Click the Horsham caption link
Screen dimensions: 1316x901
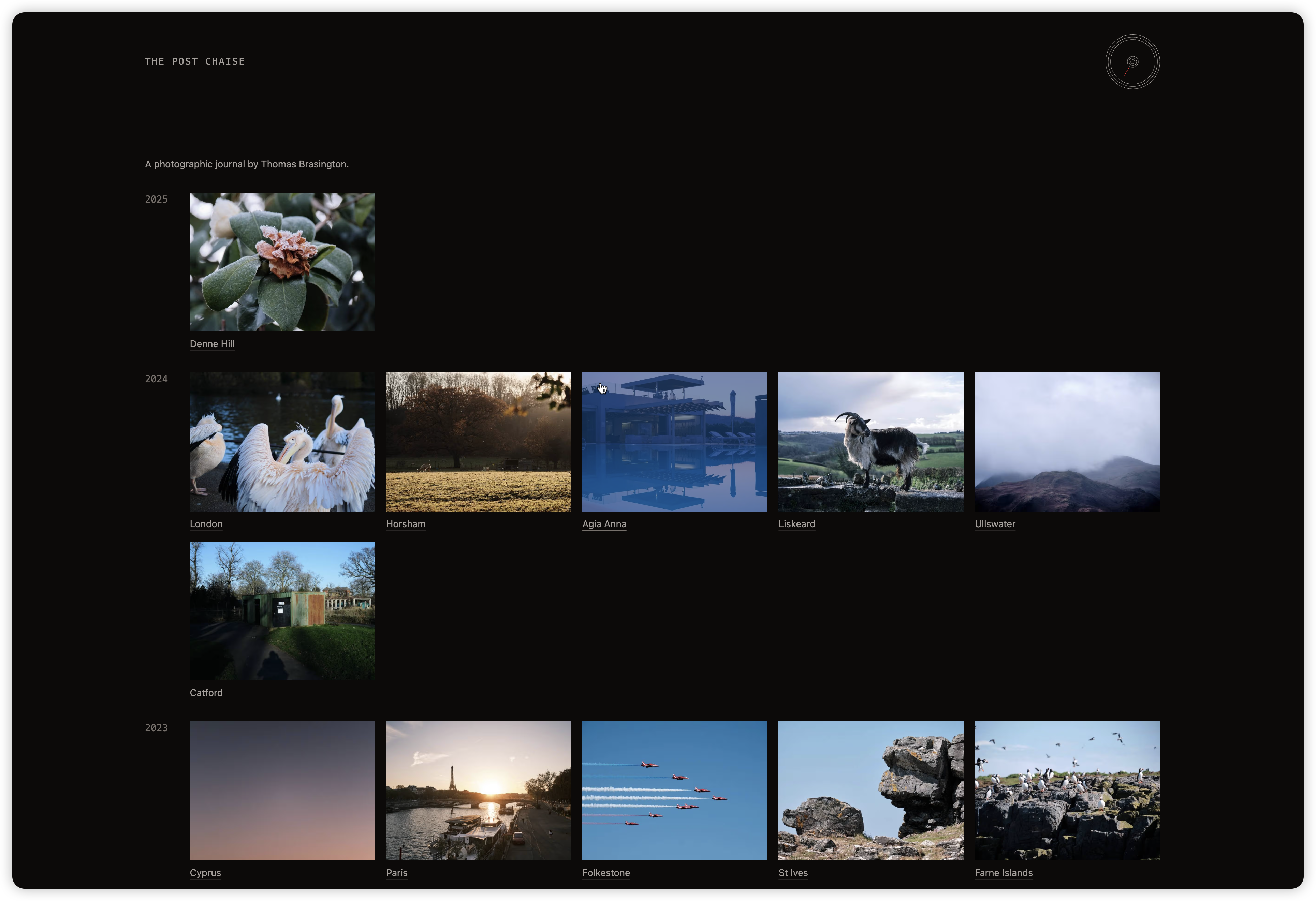click(406, 523)
